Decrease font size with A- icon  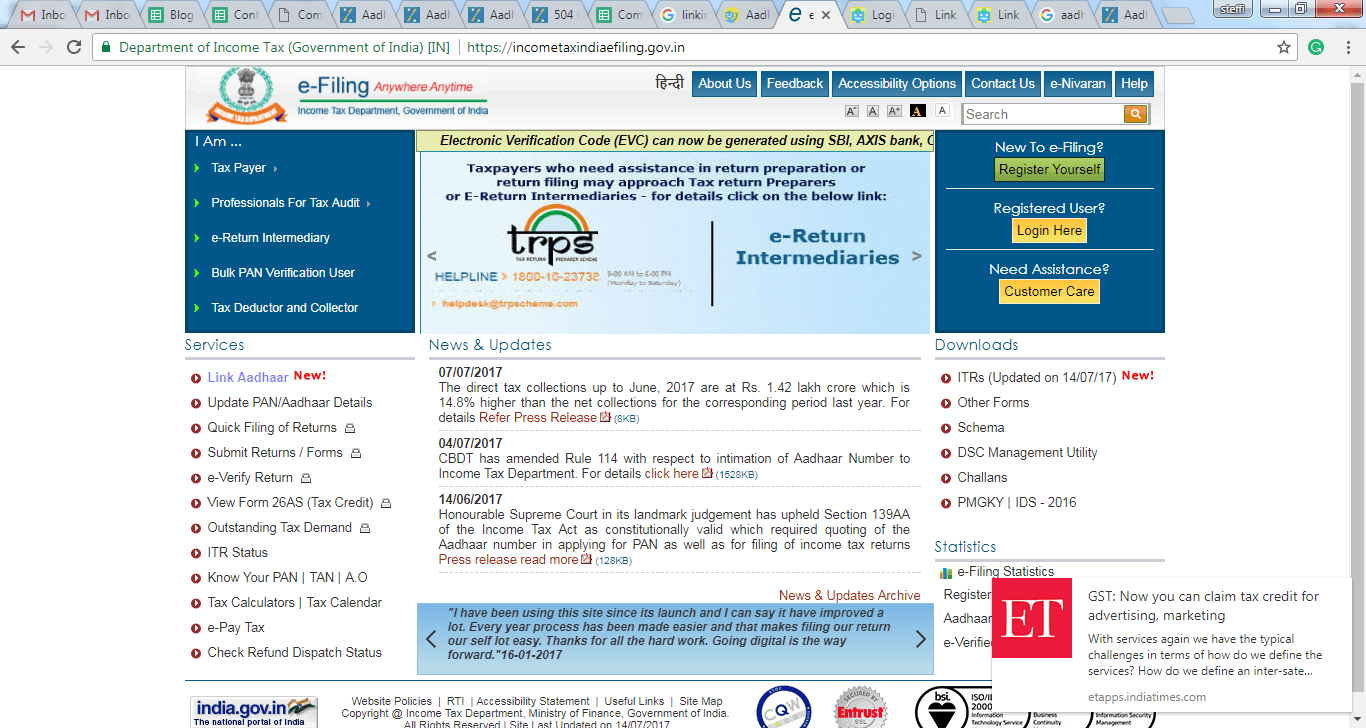pos(852,111)
